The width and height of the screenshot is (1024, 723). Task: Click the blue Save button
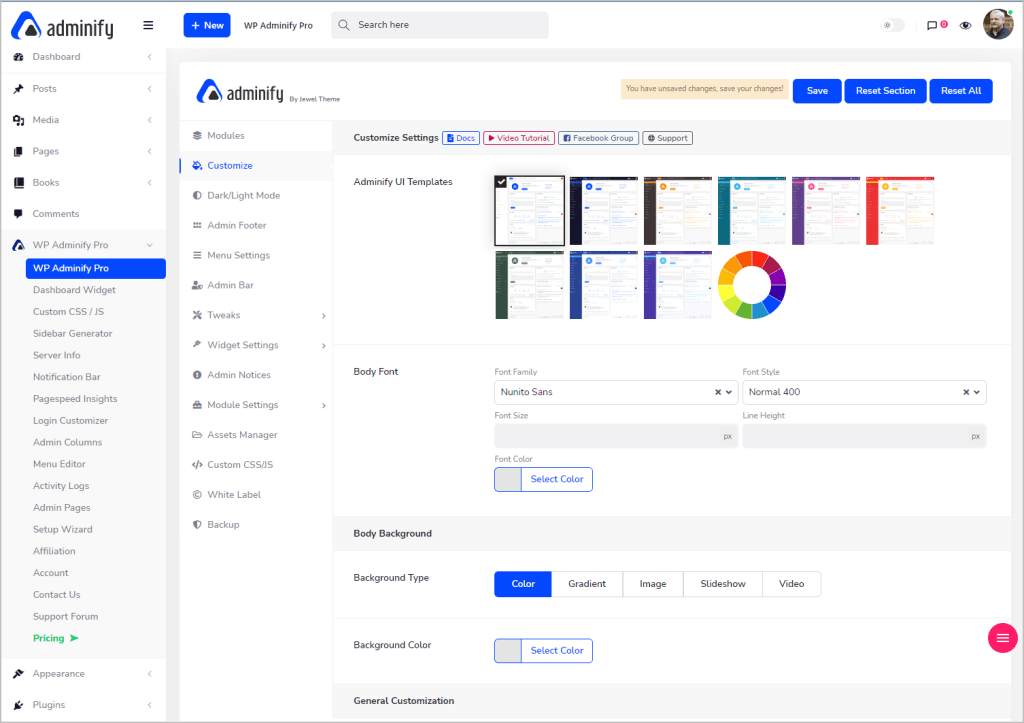tap(817, 91)
